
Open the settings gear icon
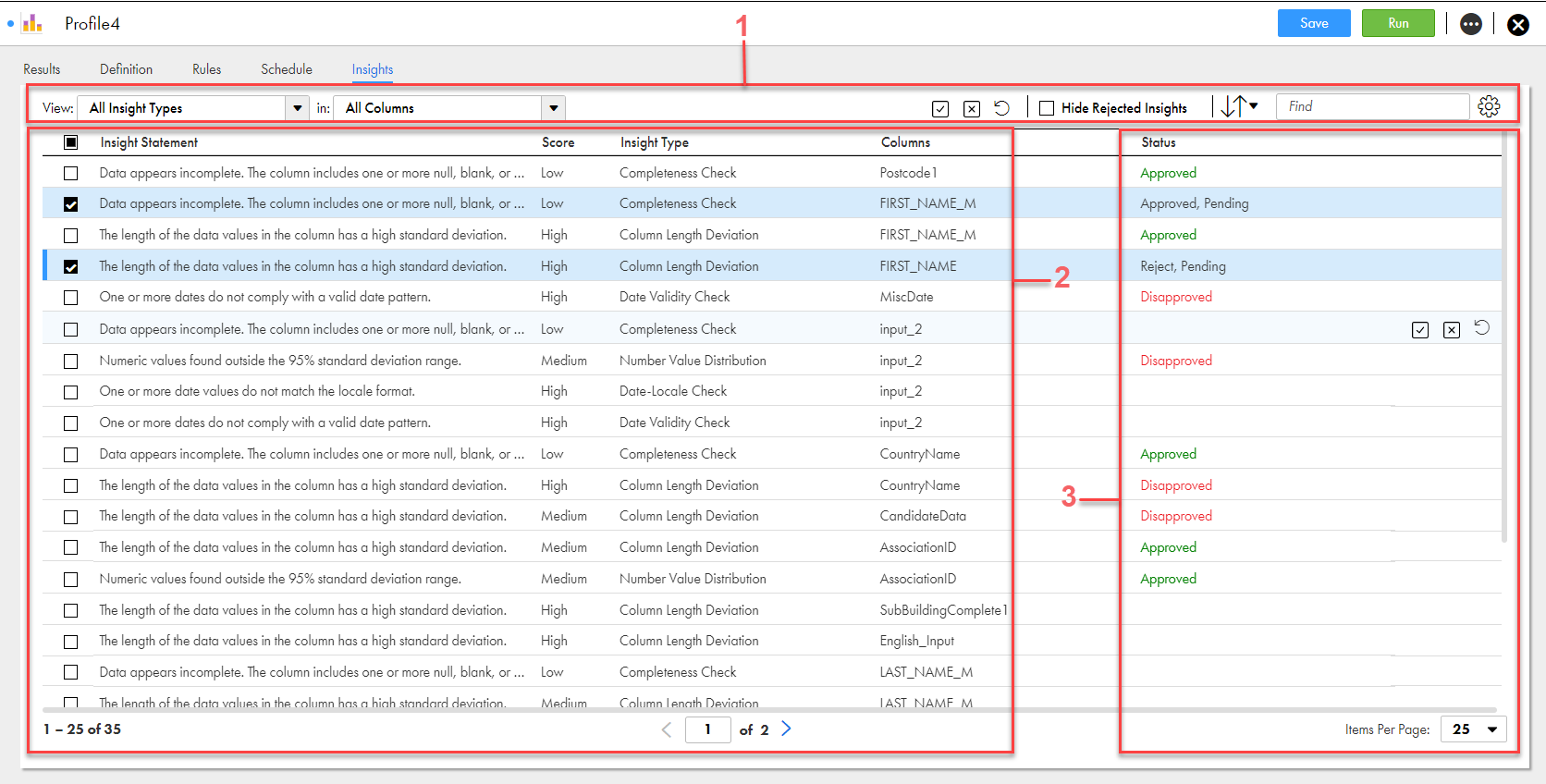[x=1489, y=106]
